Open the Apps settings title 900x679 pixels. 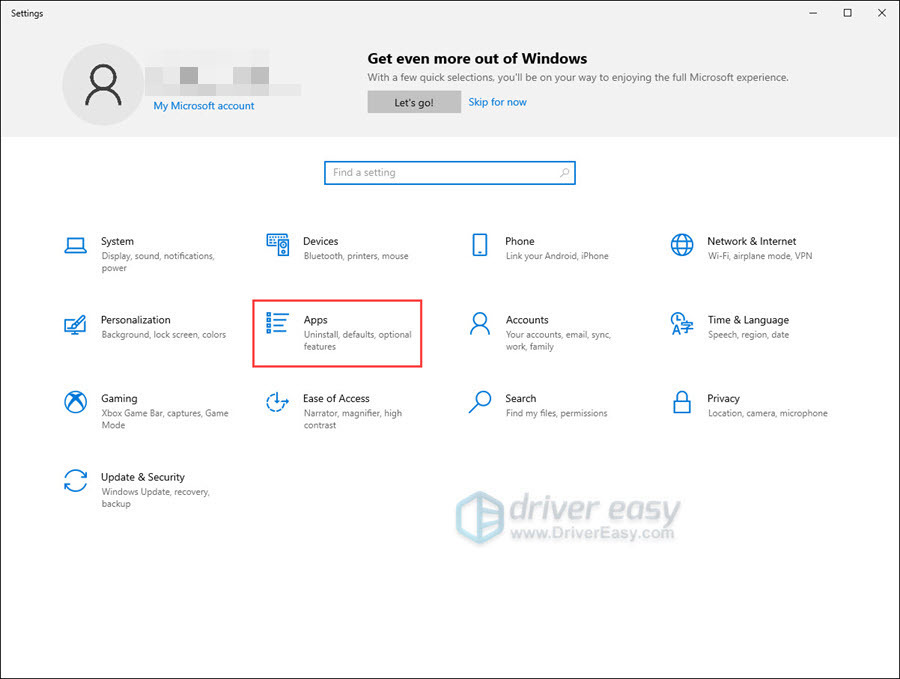[316, 320]
